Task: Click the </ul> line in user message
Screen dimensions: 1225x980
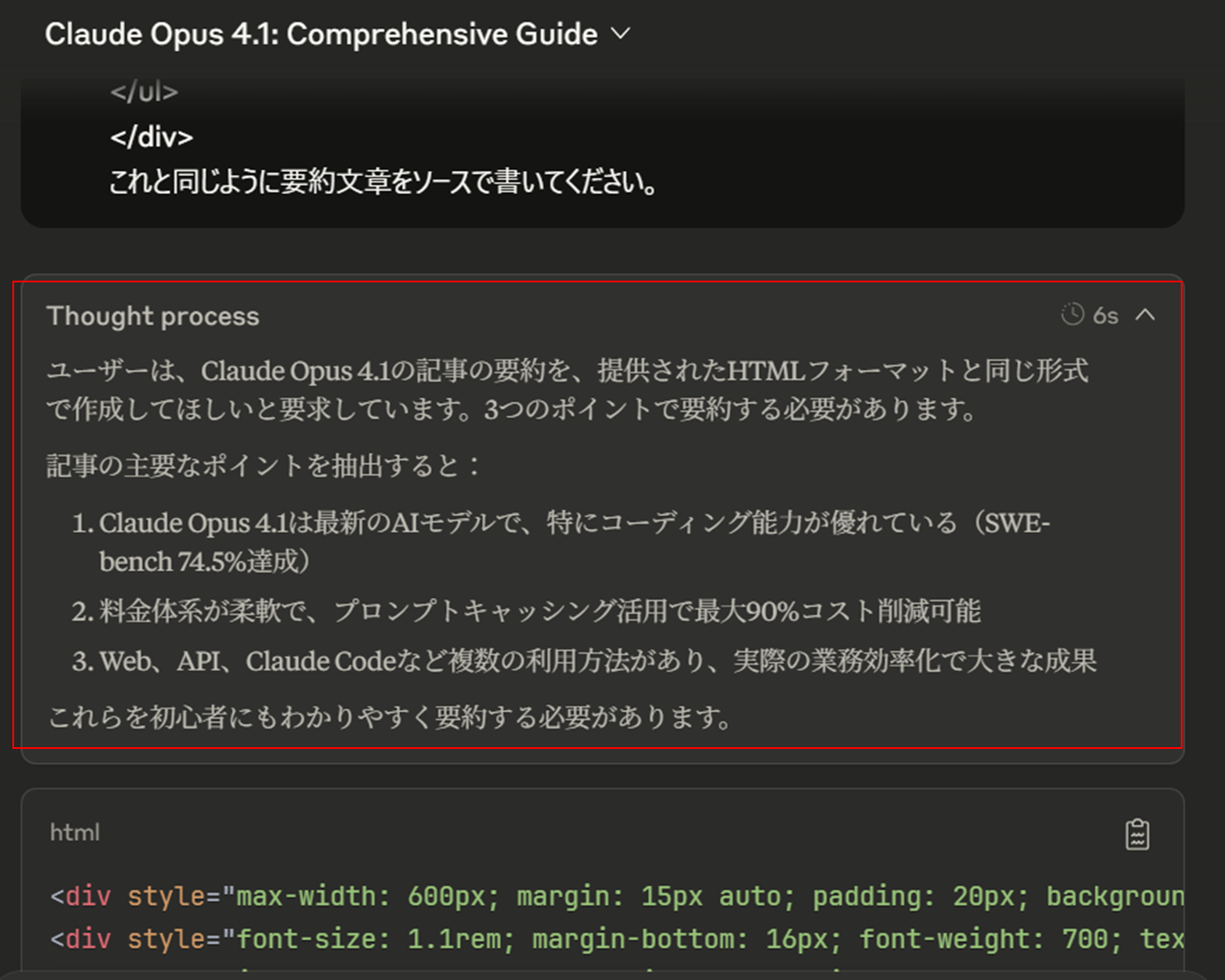Action: [144, 91]
